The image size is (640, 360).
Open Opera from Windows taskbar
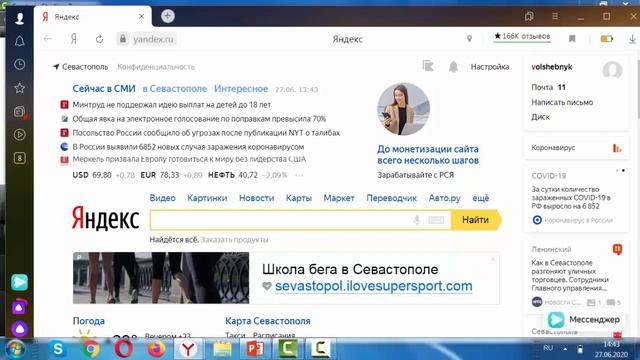[x=123, y=349]
